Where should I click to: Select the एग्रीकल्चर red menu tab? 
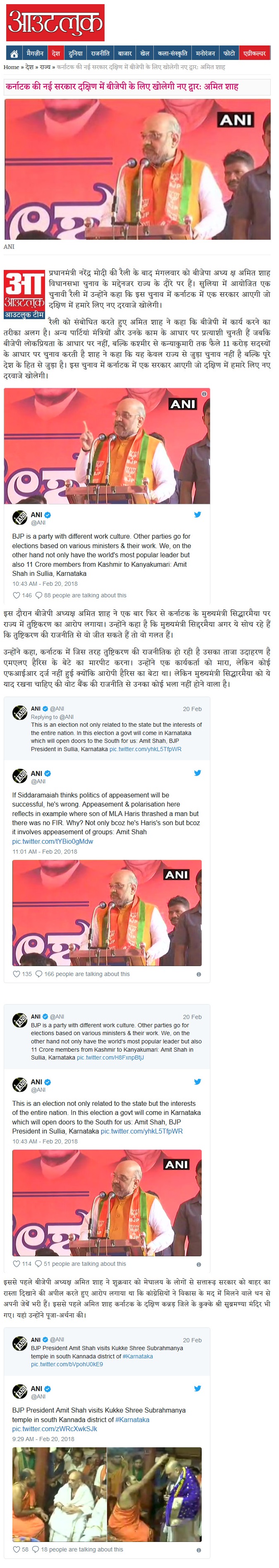click(x=255, y=54)
